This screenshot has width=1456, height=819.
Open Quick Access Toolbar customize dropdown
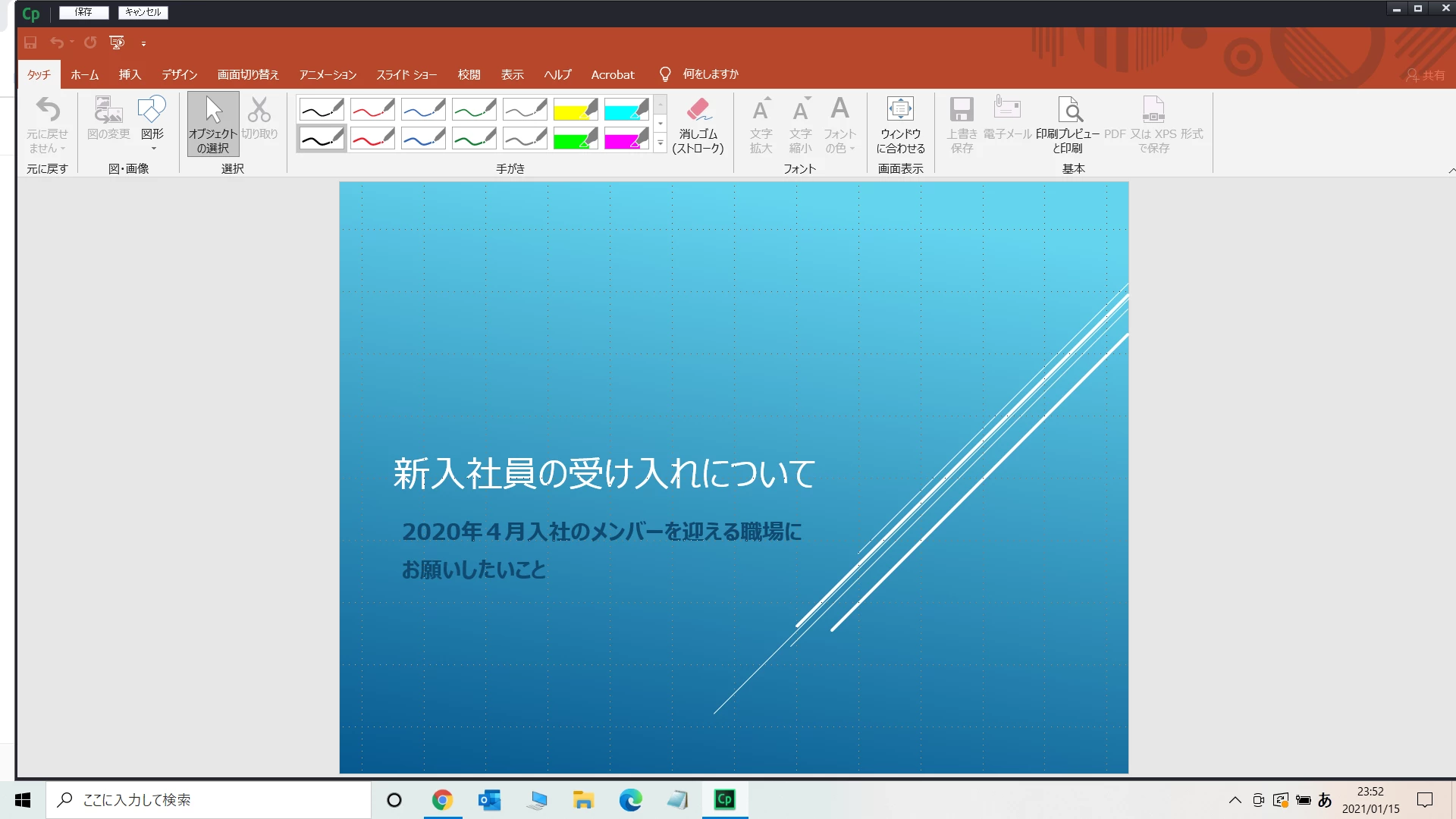coord(143,44)
